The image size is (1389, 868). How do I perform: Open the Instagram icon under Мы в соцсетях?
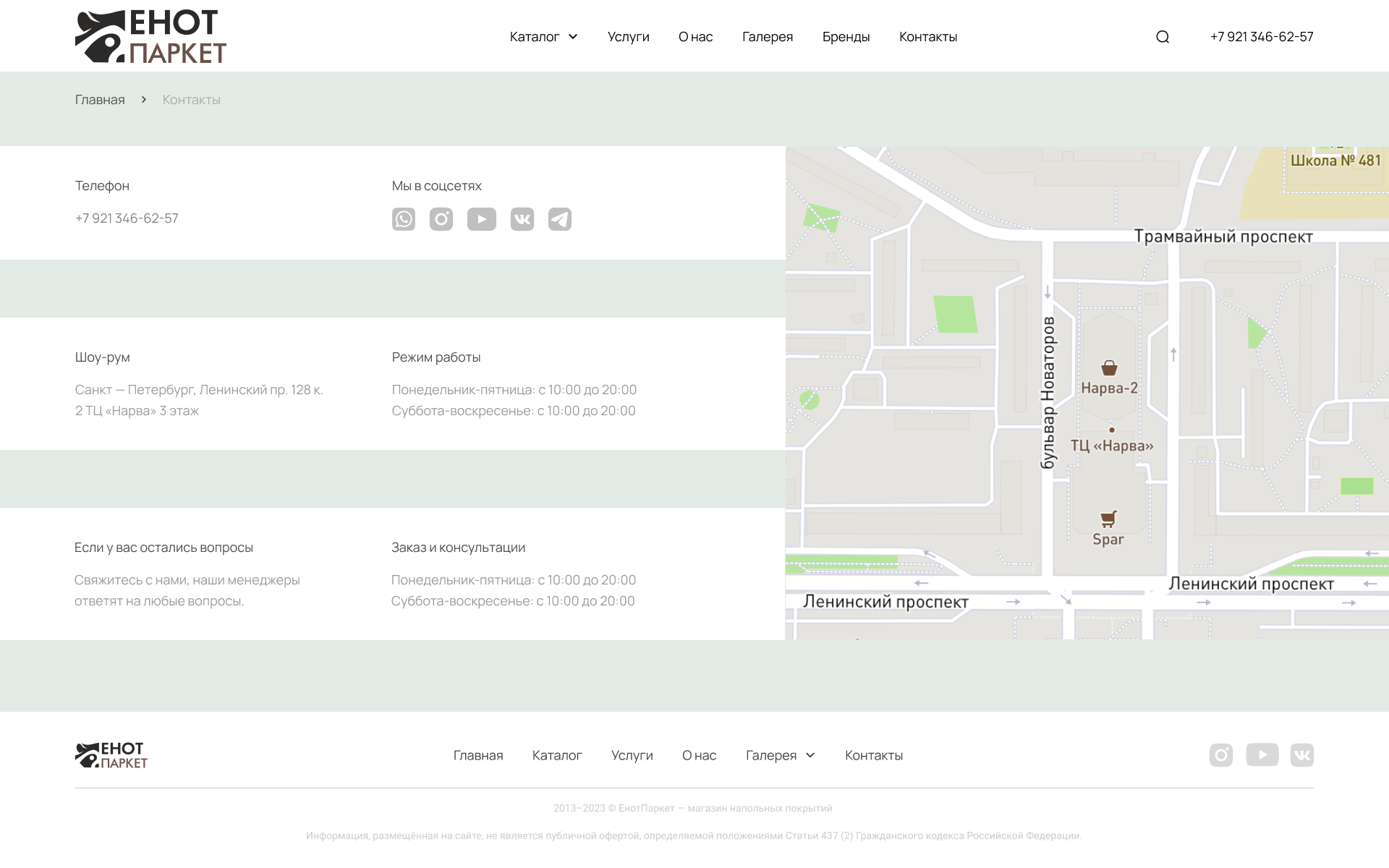click(x=441, y=219)
